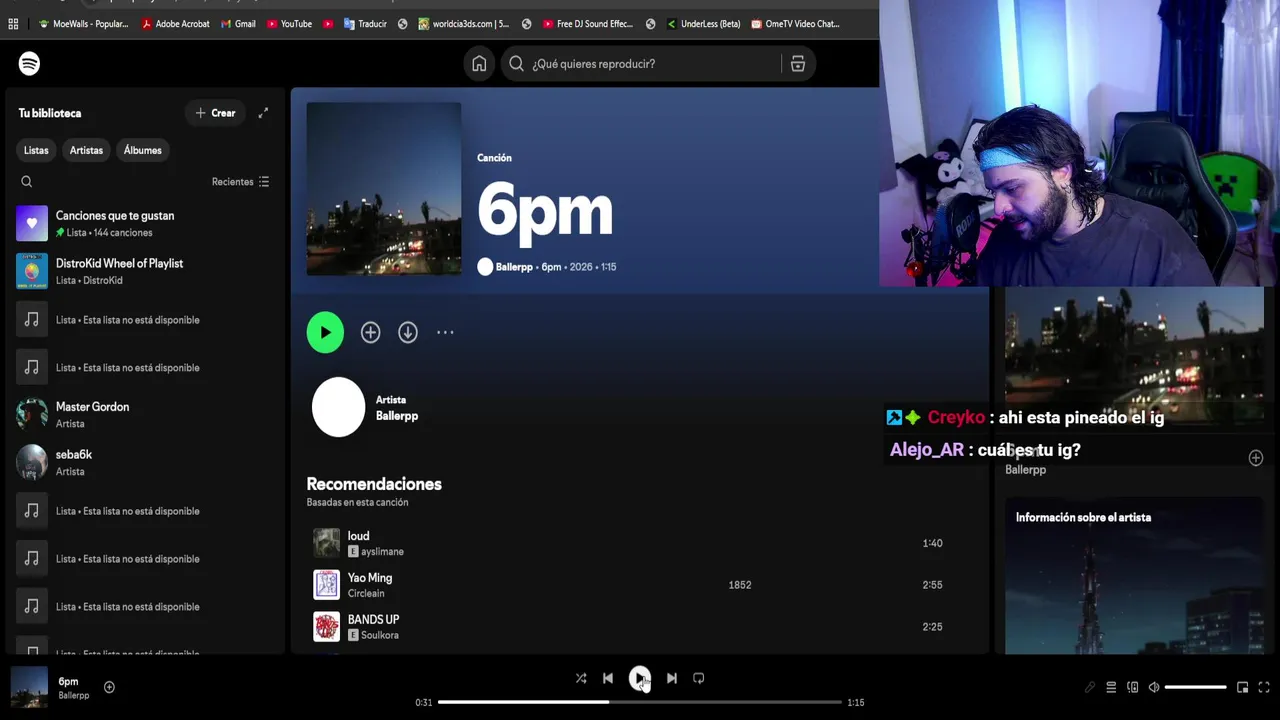Open the browser apps grid icon
Screen dimensions: 1280x720
[x=13, y=24]
